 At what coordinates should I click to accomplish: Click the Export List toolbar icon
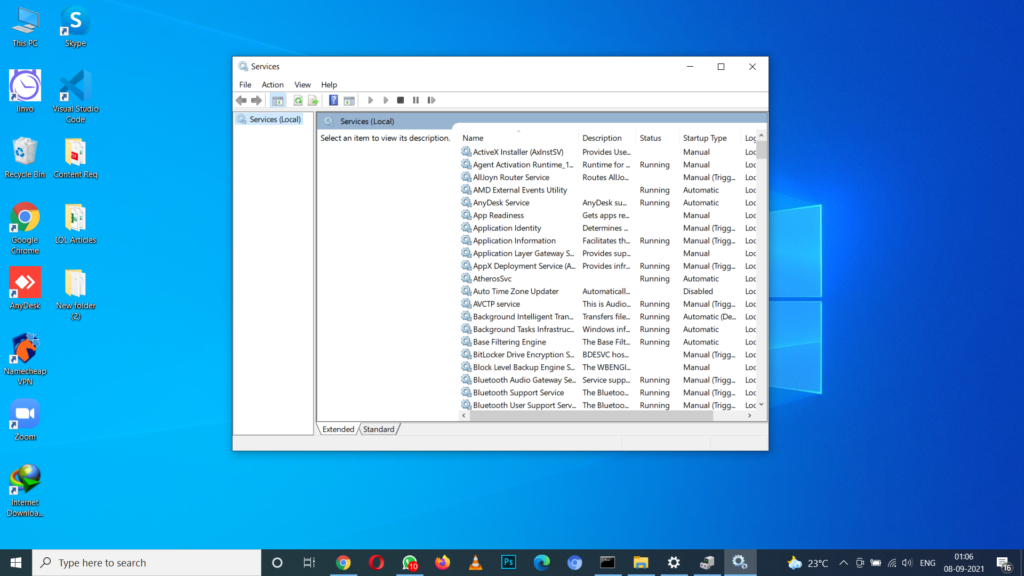[312, 100]
